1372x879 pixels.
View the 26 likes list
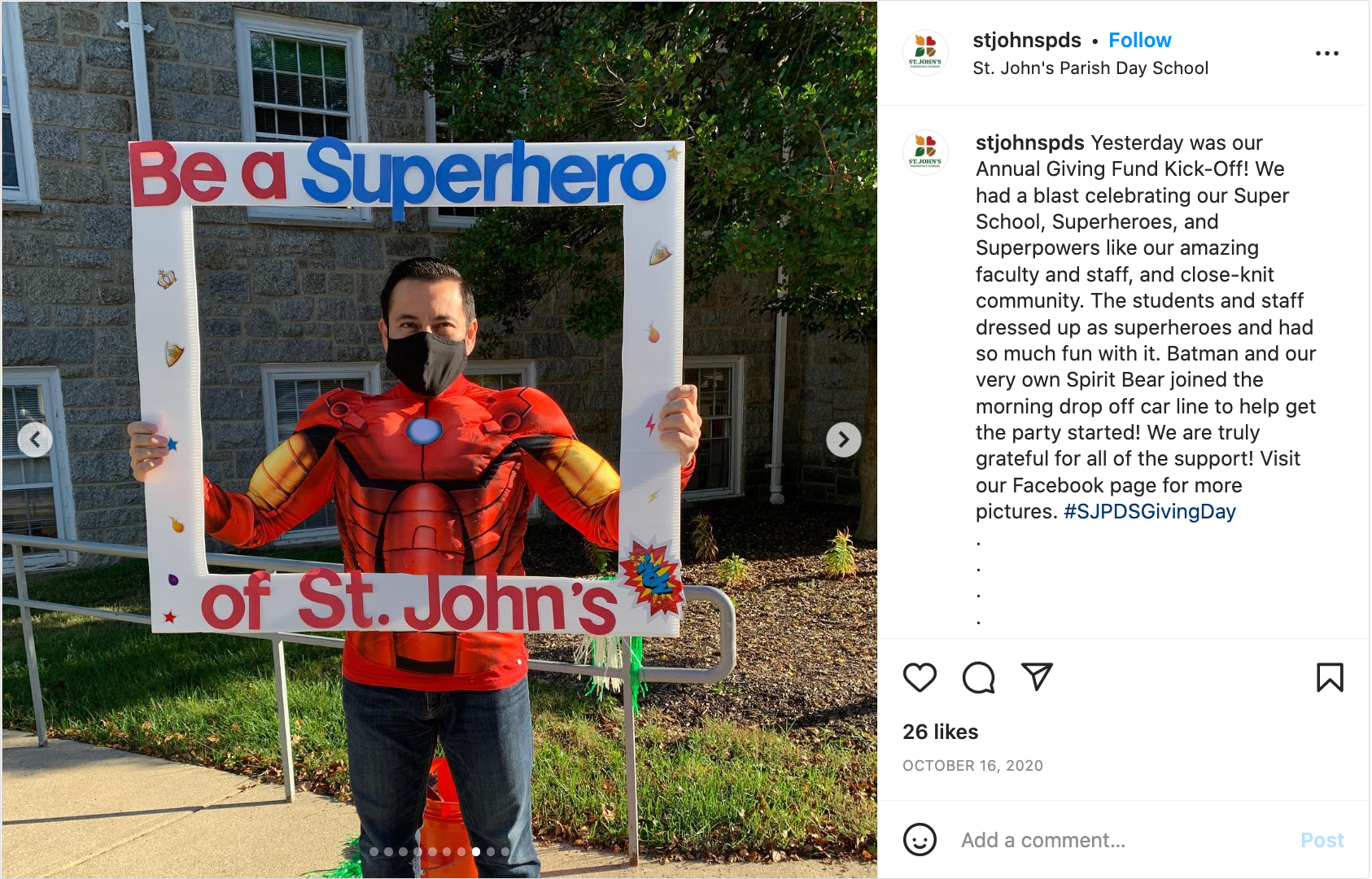pyautogui.click(x=940, y=732)
